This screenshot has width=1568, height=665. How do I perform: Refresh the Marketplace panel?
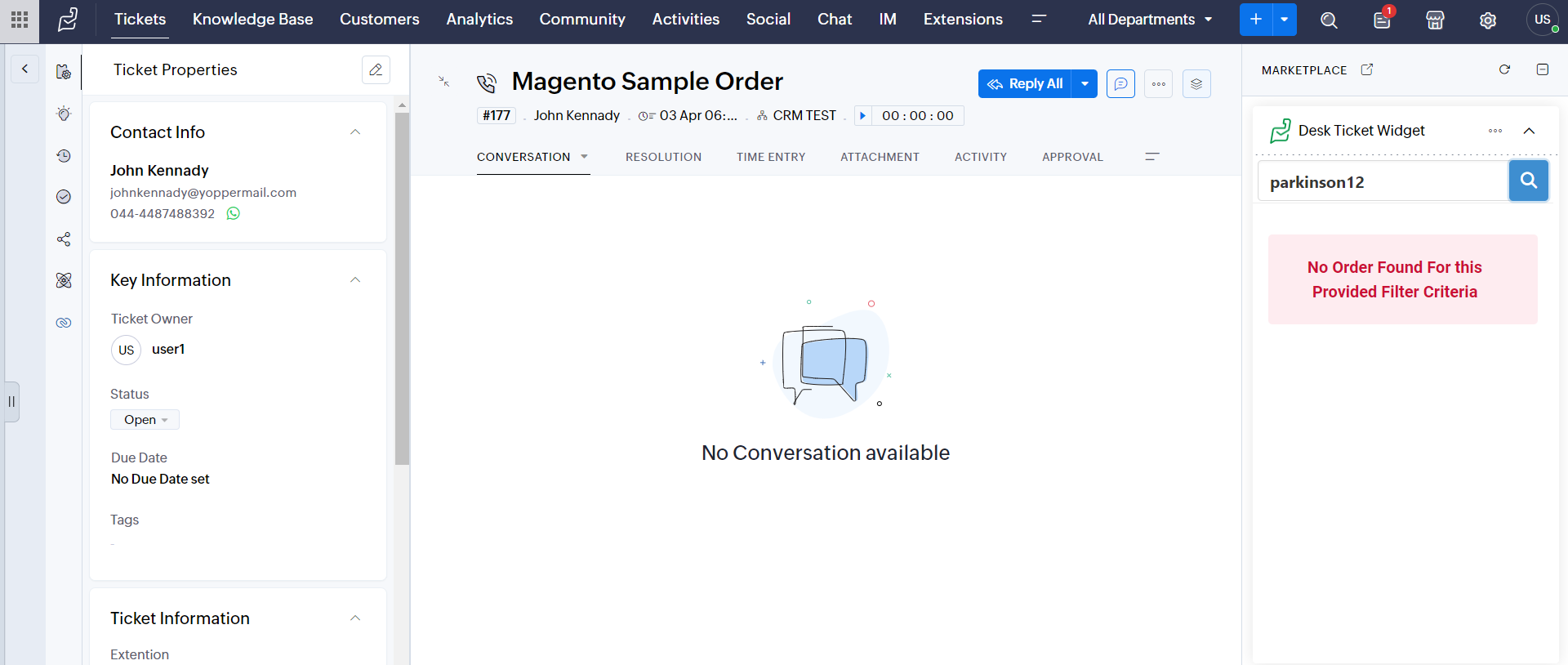point(1504,69)
